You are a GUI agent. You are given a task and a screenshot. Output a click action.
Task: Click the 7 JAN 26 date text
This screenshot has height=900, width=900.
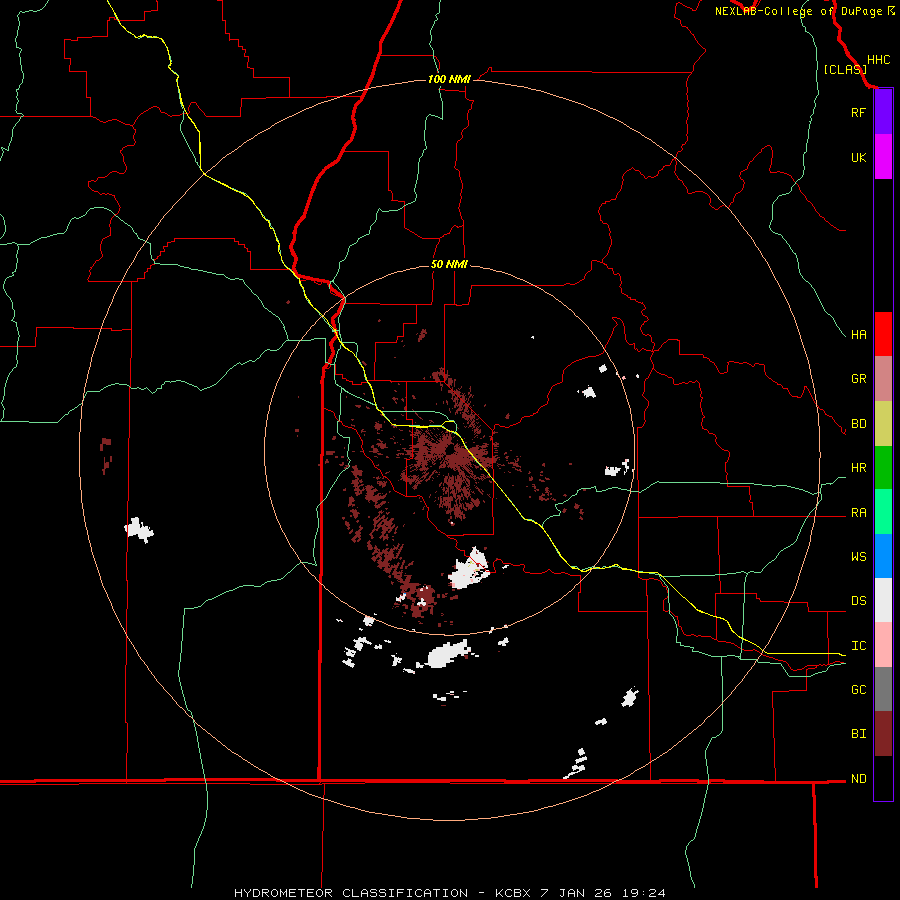577,893
